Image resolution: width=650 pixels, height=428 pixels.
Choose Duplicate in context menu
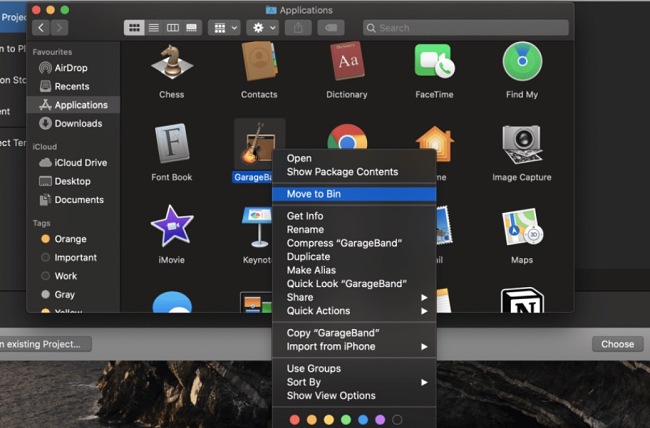click(354, 257)
